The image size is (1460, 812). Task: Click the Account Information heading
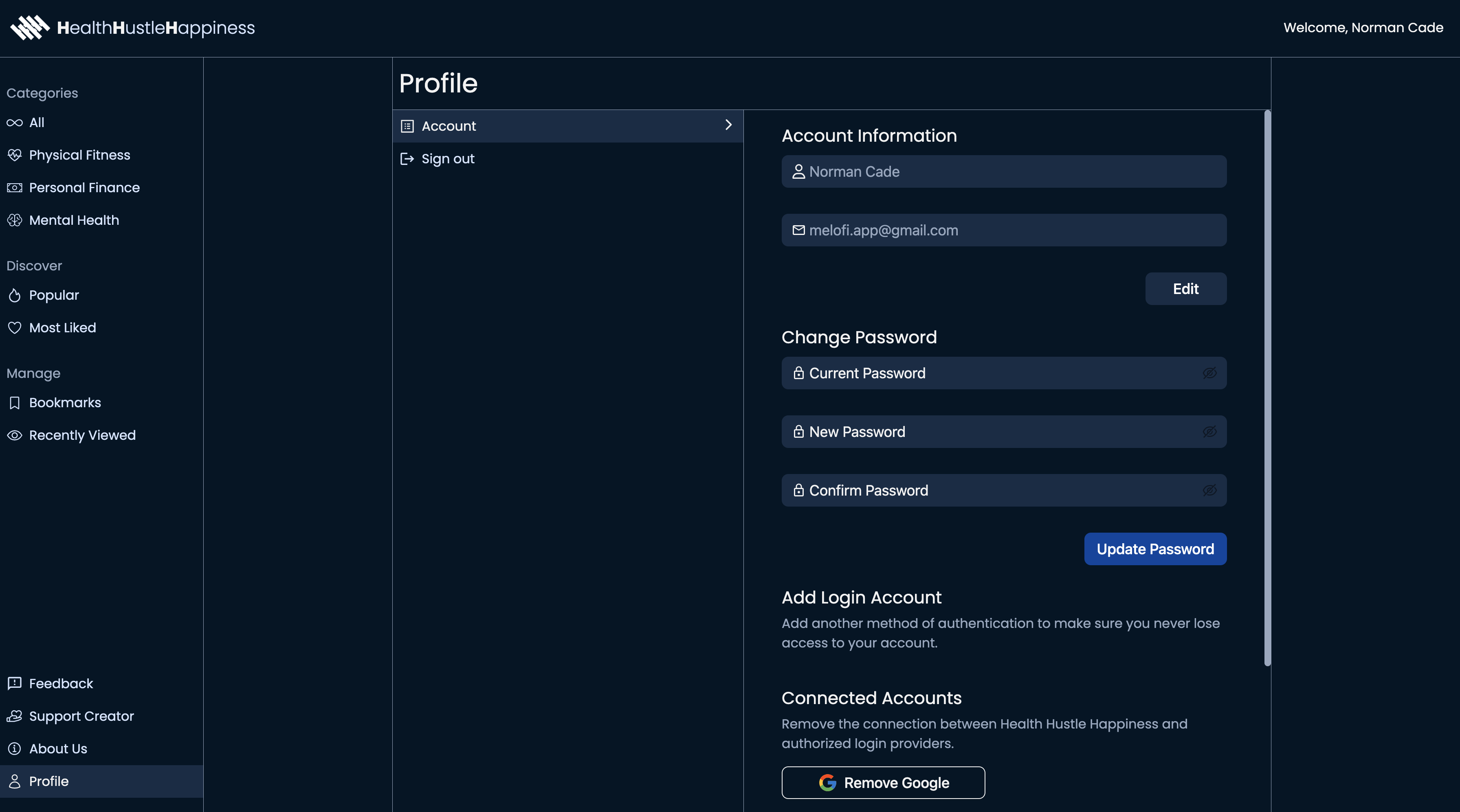pos(869,136)
